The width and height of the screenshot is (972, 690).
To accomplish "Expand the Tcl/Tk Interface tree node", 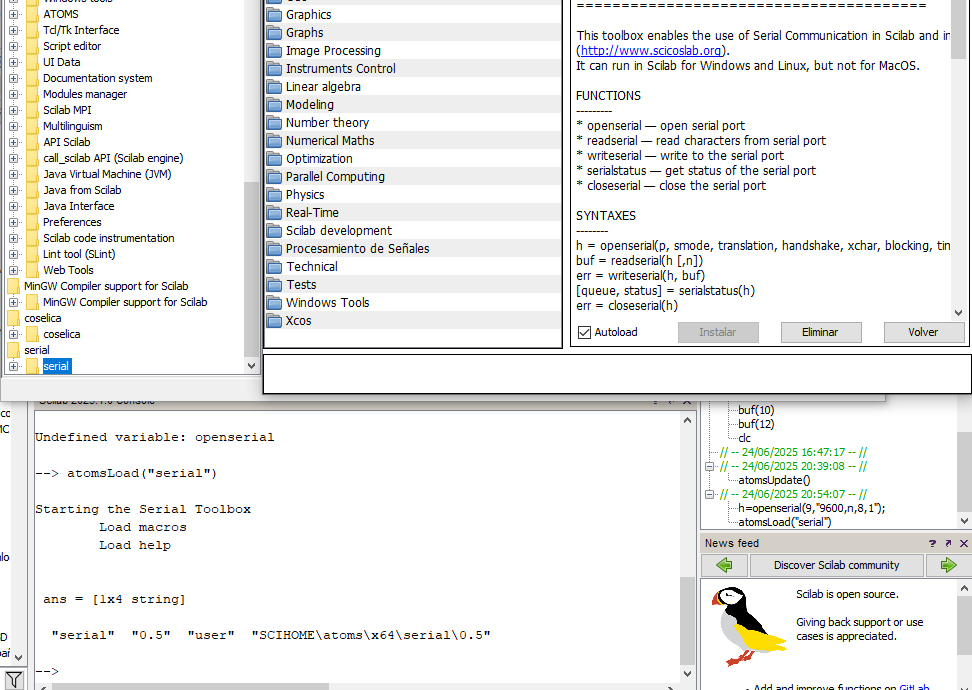I will (x=14, y=30).
